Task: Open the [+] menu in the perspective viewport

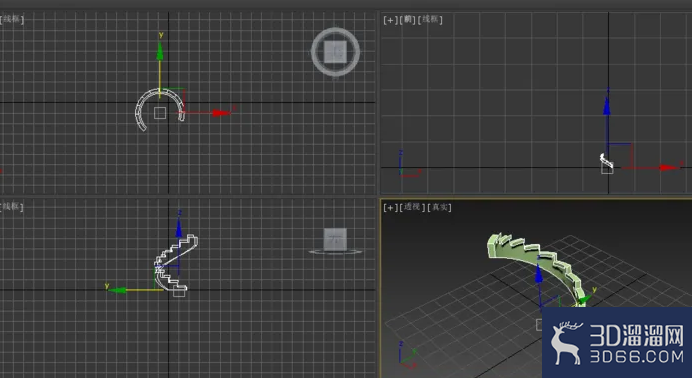Action: pos(390,207)
